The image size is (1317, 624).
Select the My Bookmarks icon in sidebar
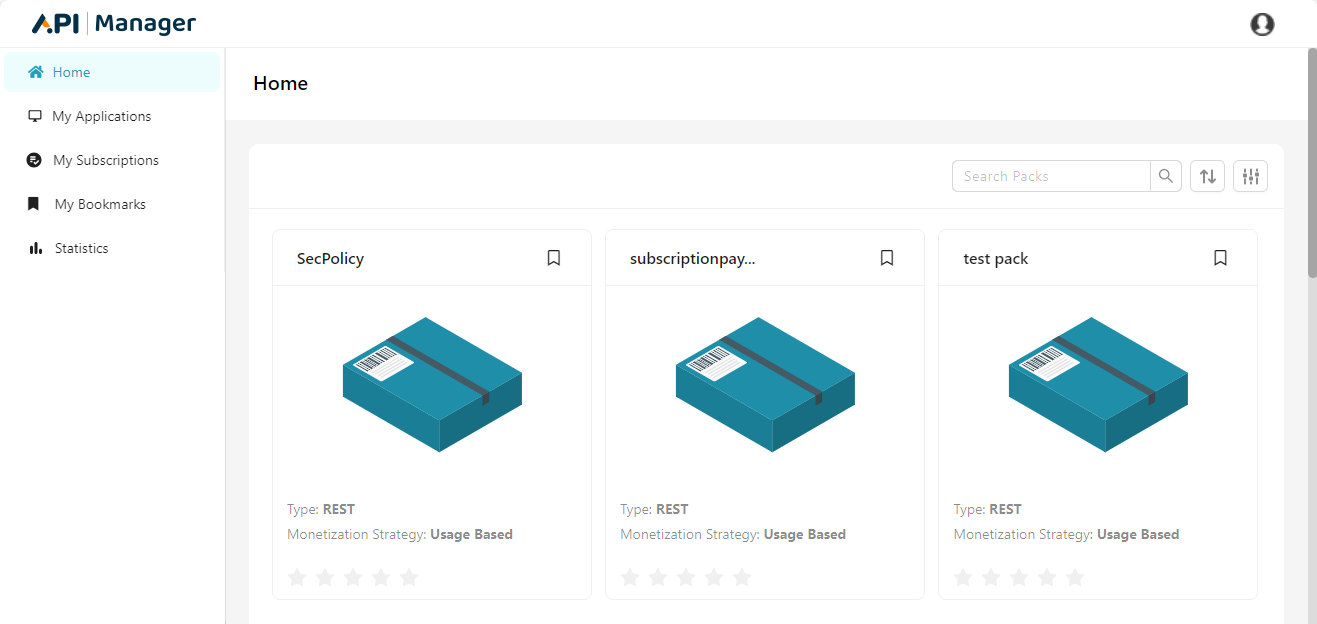click(x=34, y=204)
